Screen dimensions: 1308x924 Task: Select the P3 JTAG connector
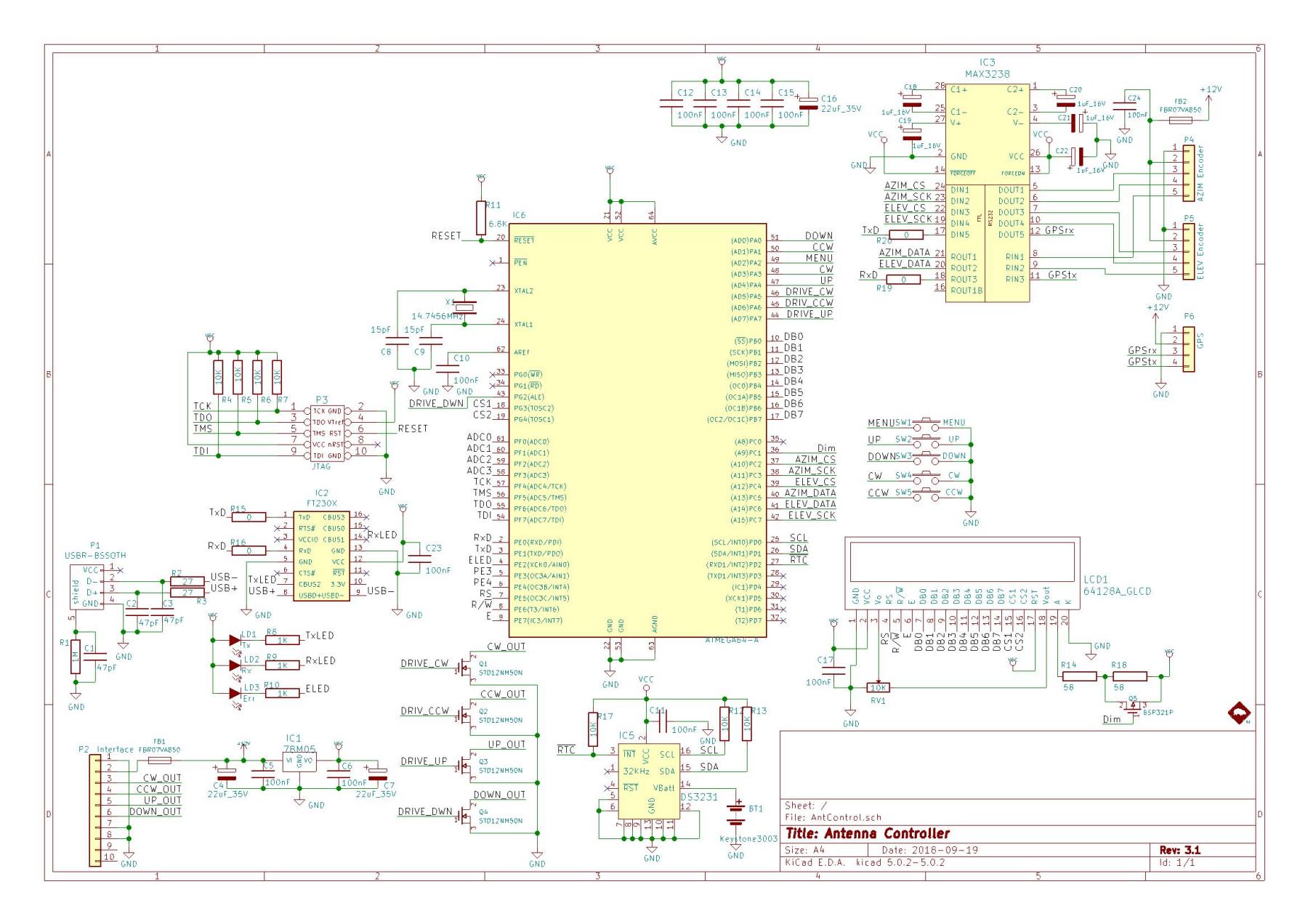pyautogui.click(x=326, y=433)
